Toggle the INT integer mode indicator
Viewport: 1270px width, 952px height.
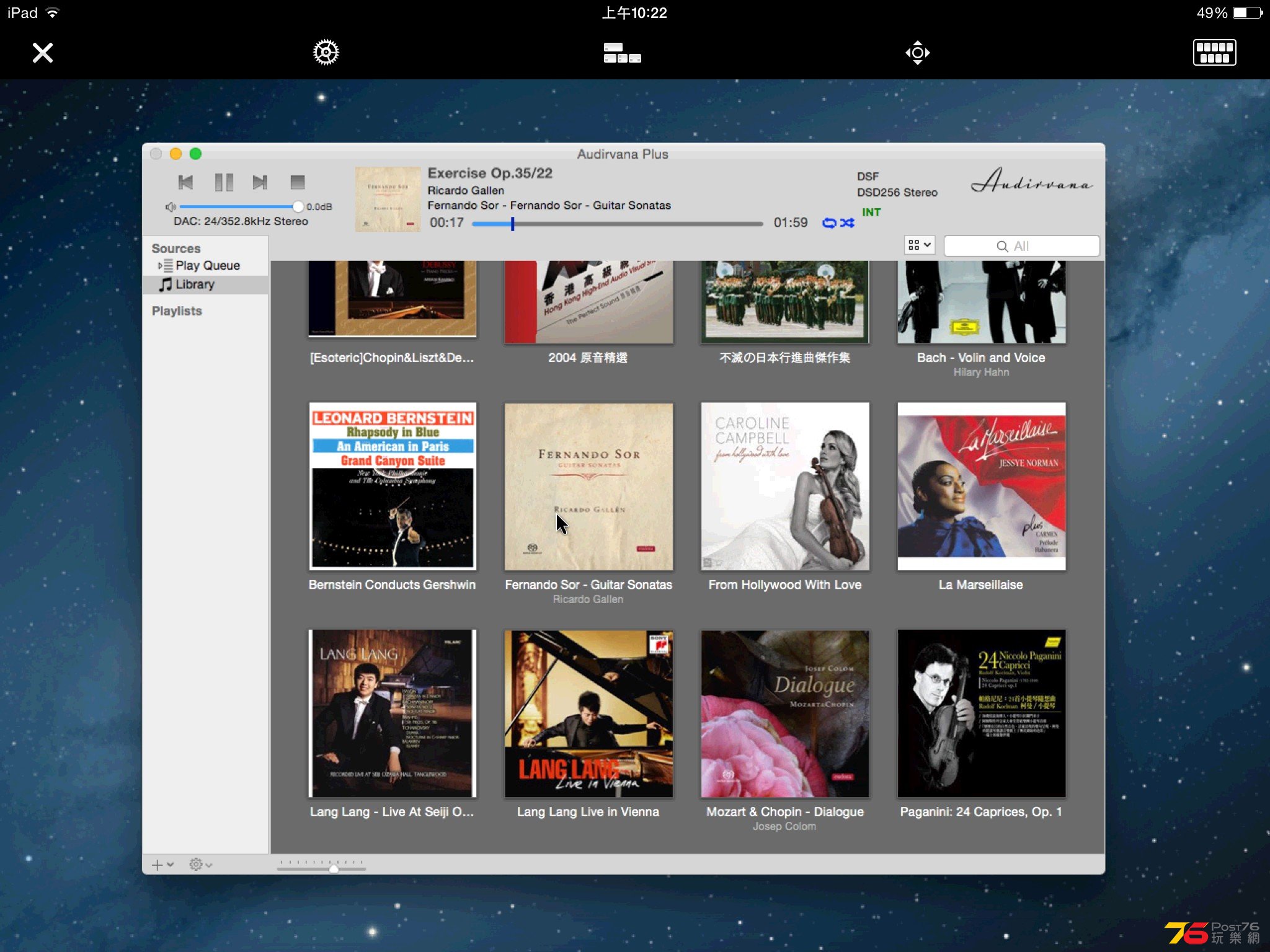[871, 213]
